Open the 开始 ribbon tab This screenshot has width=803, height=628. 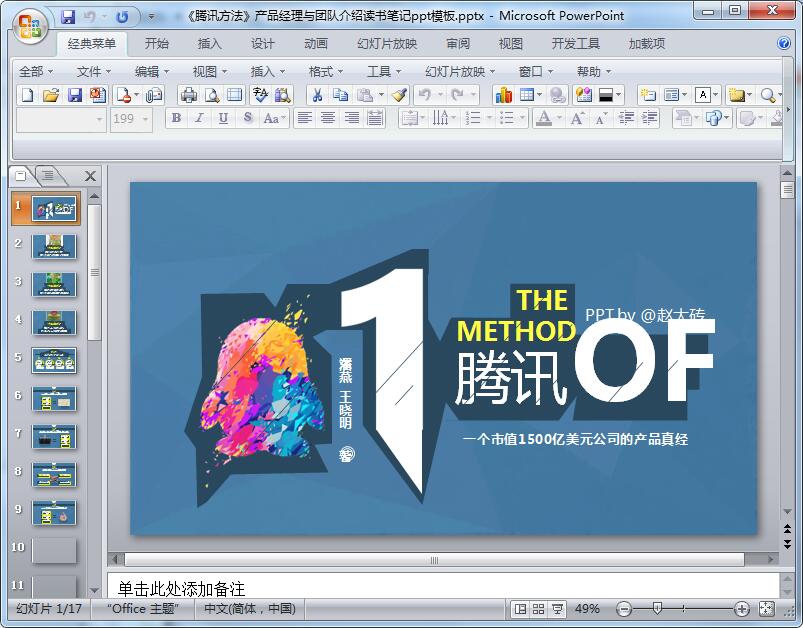click(x=156, y=44)
